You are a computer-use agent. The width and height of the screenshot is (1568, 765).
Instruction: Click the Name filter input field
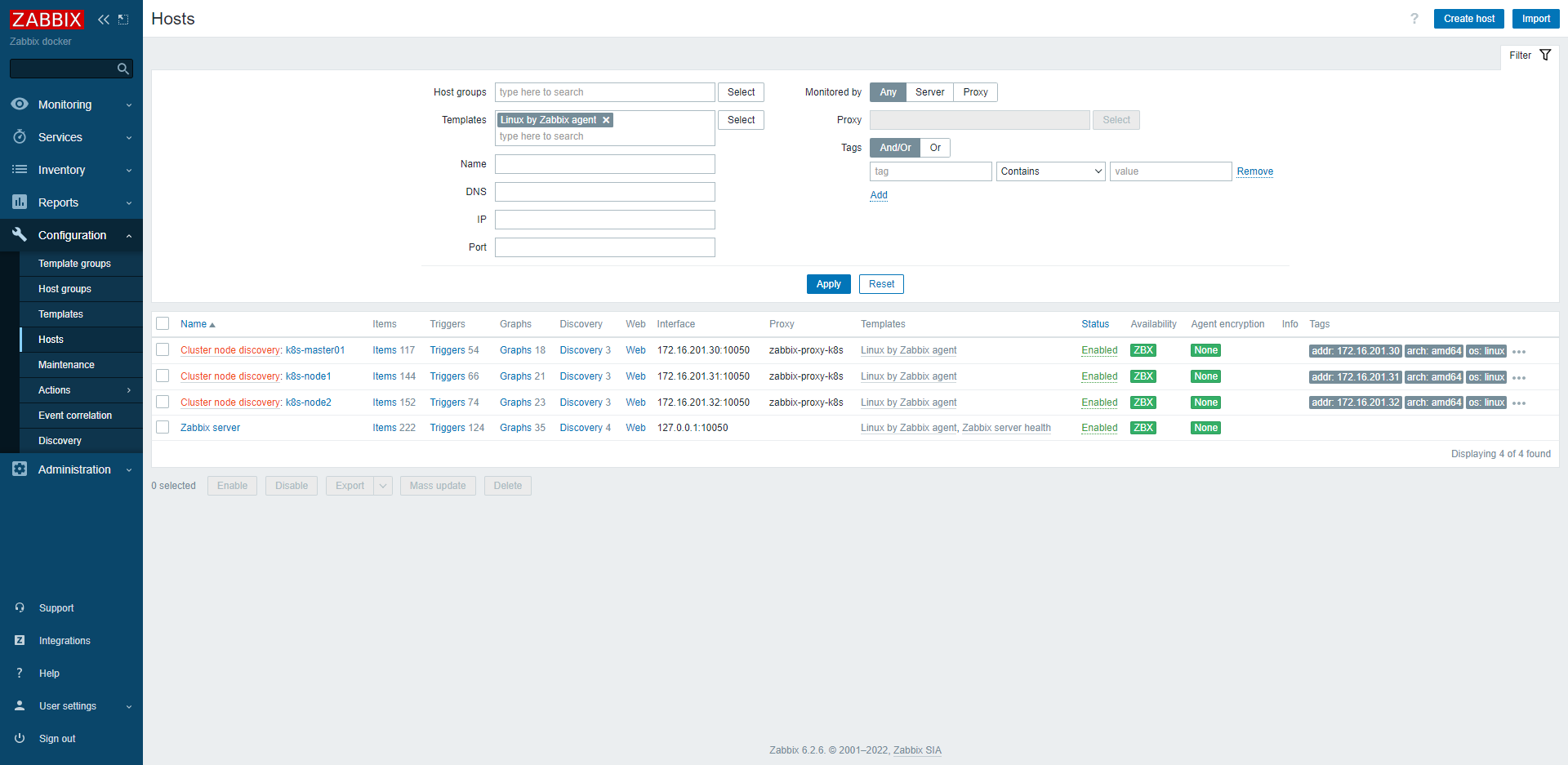click(604, 164)
